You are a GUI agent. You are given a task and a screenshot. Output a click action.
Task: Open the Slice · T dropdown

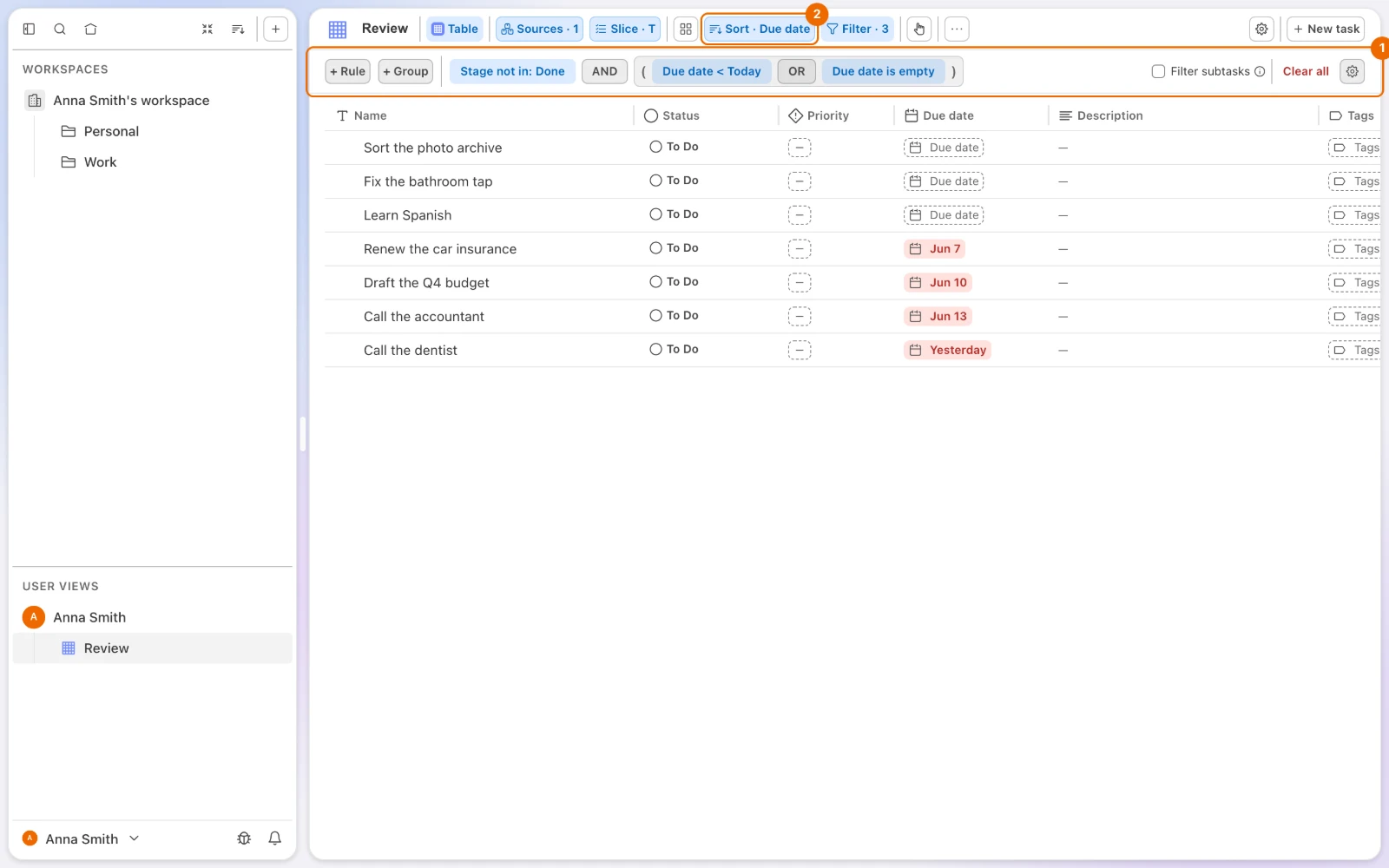(625, 29)
